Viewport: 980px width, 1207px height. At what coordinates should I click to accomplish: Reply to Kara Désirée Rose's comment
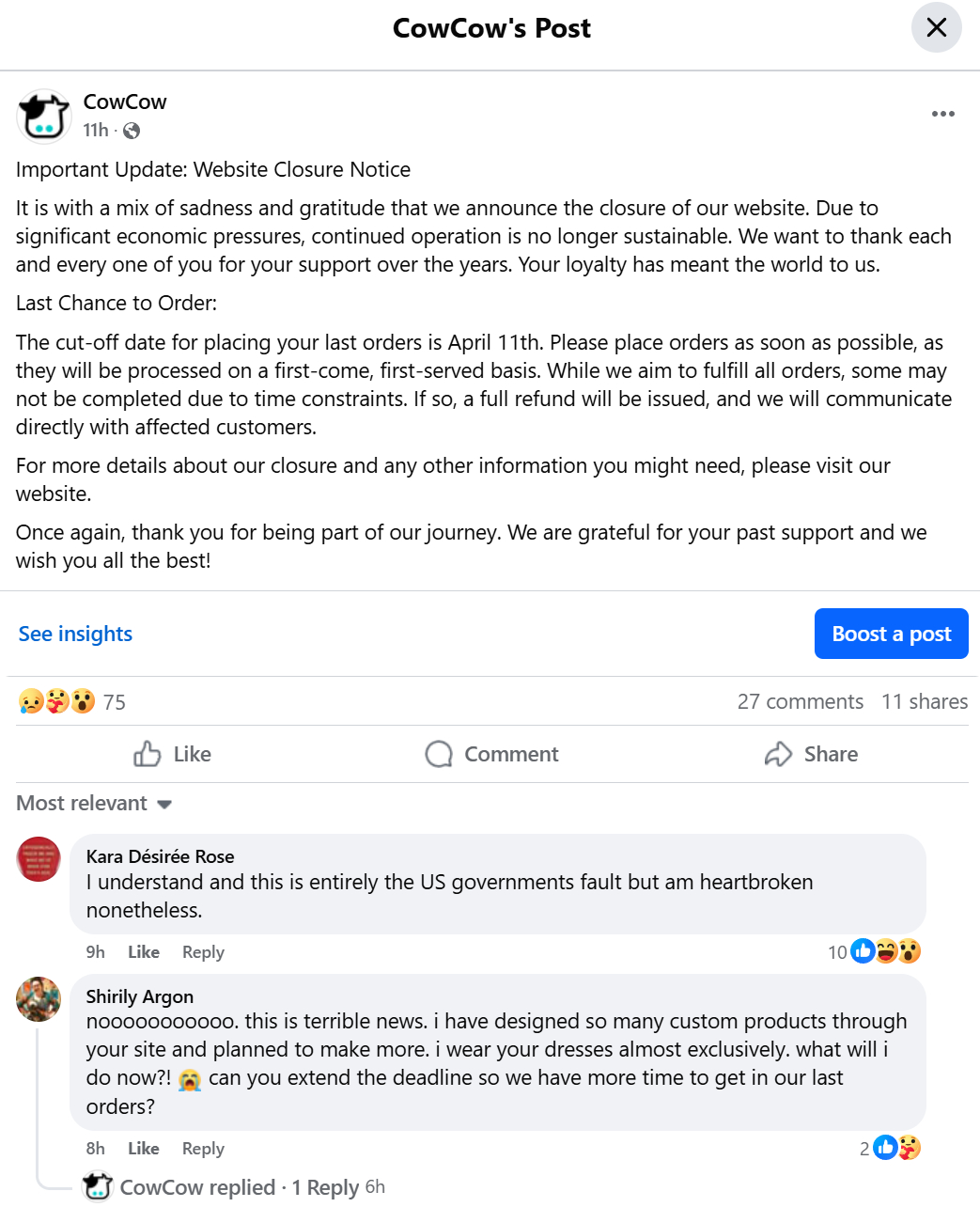tap(203, 951)
